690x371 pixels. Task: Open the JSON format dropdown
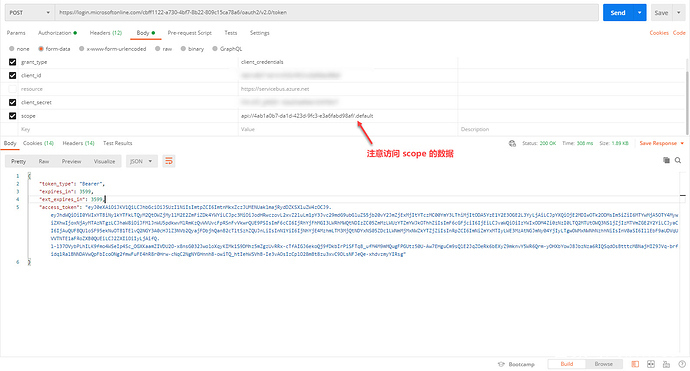tap(141, 162)
